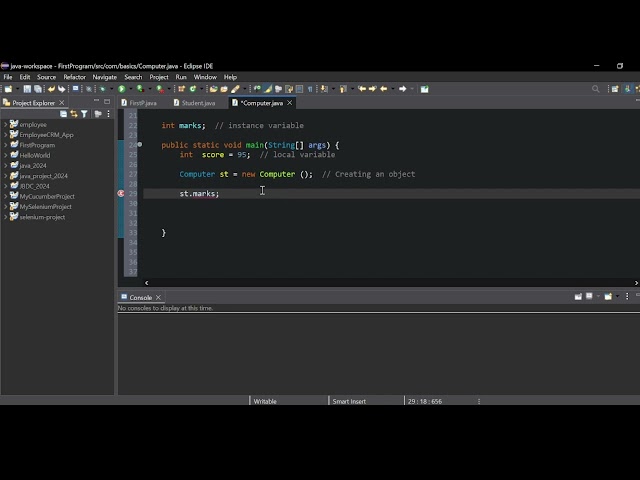
Task: Click the Pin Editor icon after Forward arrow
Action: [x=424, y=89]
